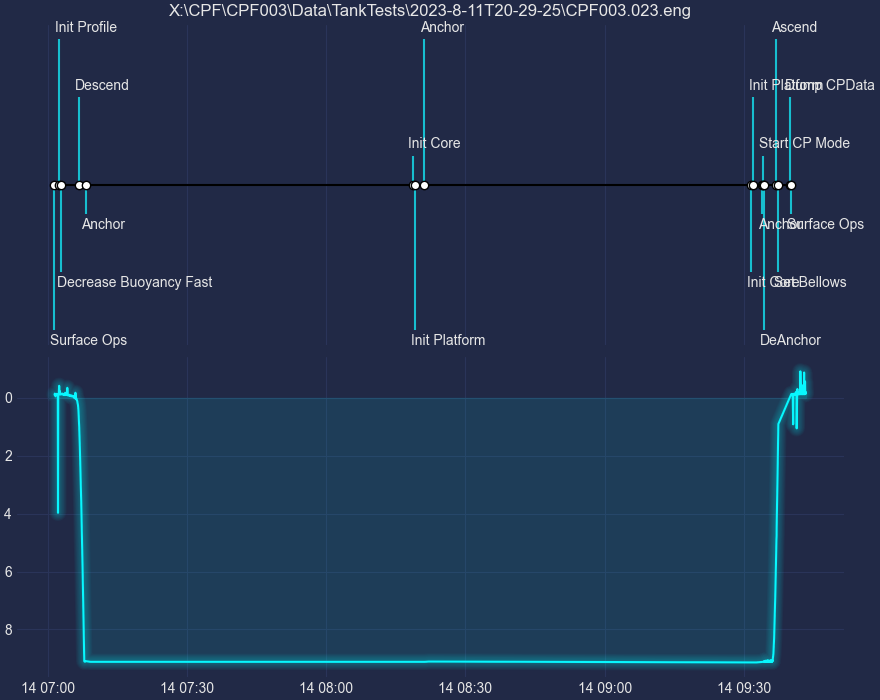Click the 14 09:30 x-axis tick label
This screenshot has height=700, width=880.
[744, 688]
